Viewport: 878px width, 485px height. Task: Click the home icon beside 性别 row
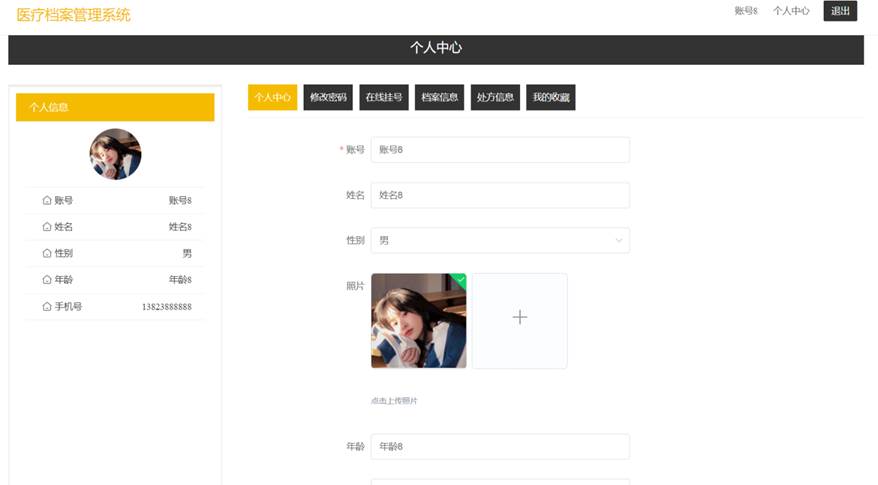(47, 253)
